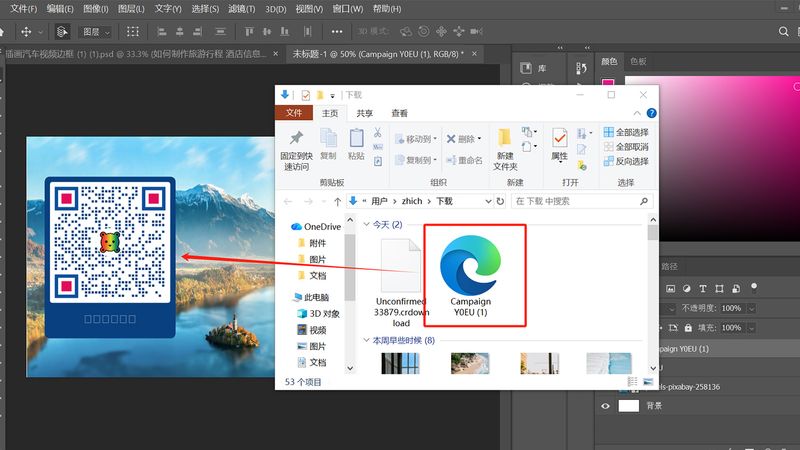Click the 属性 properties button
The width and height of the screenshot is (800, 450).
560,145
